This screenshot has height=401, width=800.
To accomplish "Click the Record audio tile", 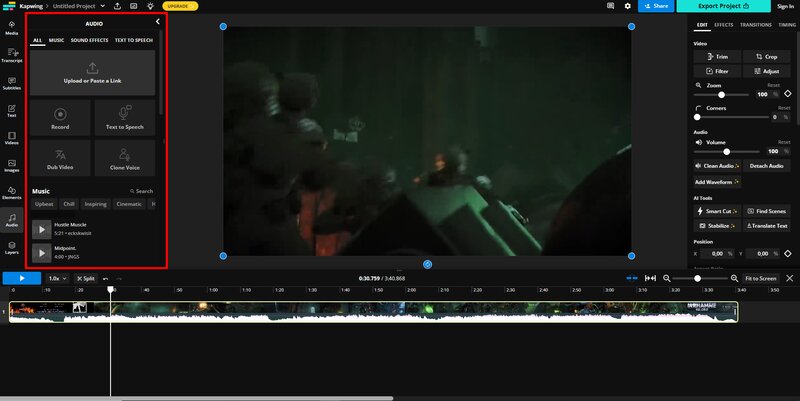I will click(x=60, y=118).
